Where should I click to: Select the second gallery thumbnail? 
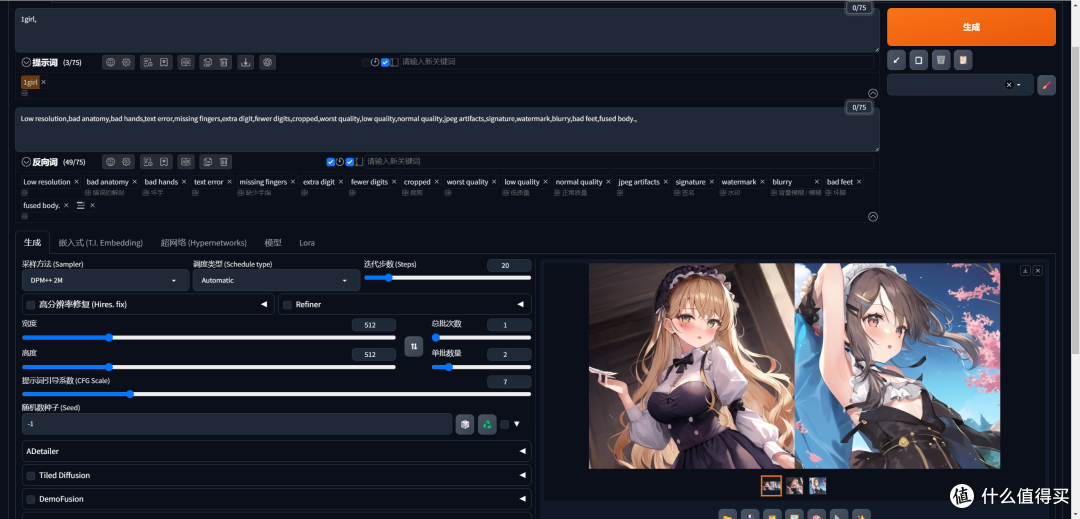[794, 486]
